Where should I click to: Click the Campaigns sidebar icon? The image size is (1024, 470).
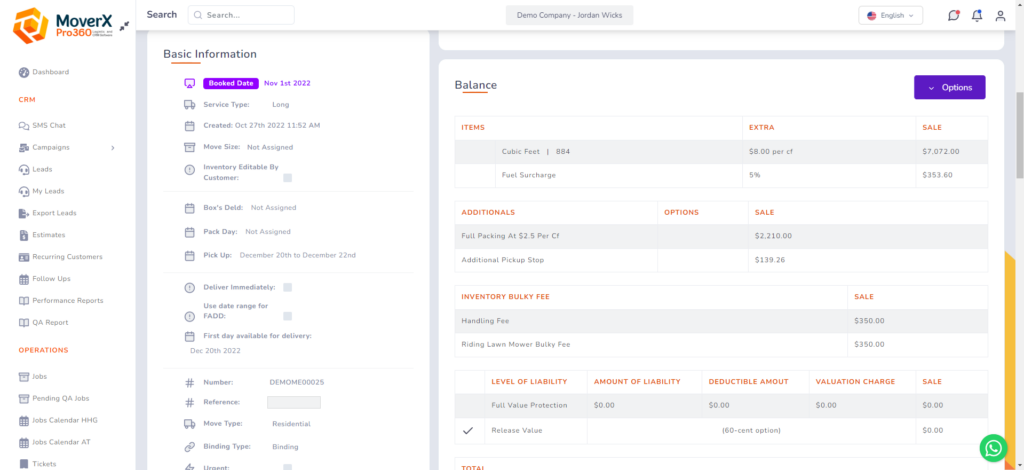[24, 148]
